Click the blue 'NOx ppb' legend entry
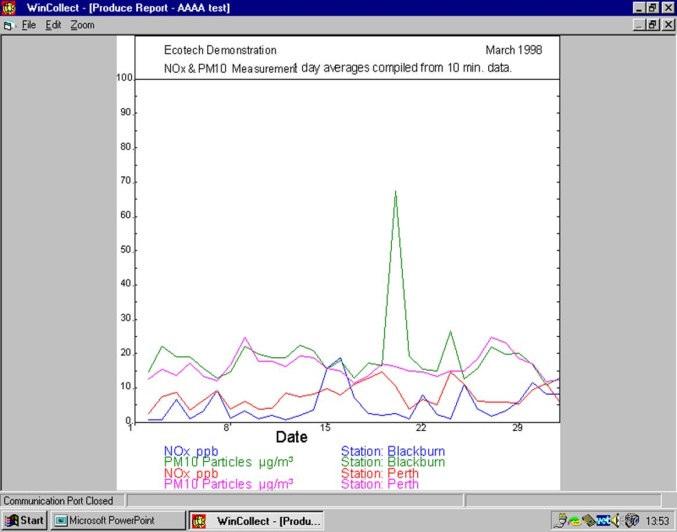Screen dimensions: 677x532 point(191,452)
